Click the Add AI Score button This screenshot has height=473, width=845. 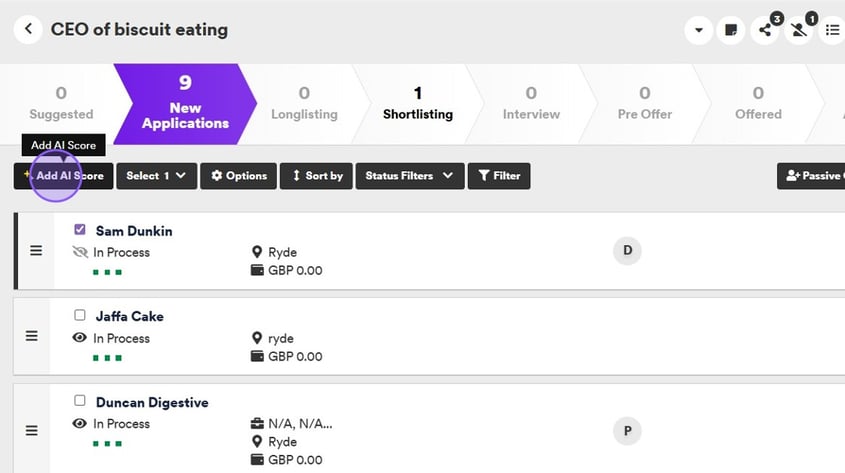tap(64, 176)
